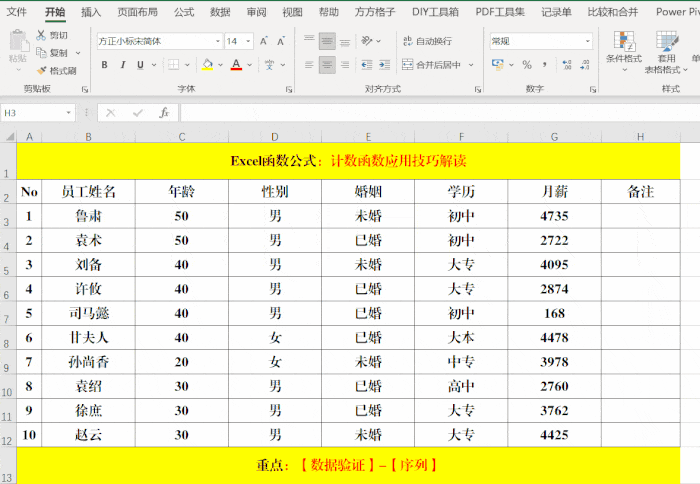This screenshot has width=700, height=484.
Task: Open font group dialog launcher
Action: click(x=289, y=90)
